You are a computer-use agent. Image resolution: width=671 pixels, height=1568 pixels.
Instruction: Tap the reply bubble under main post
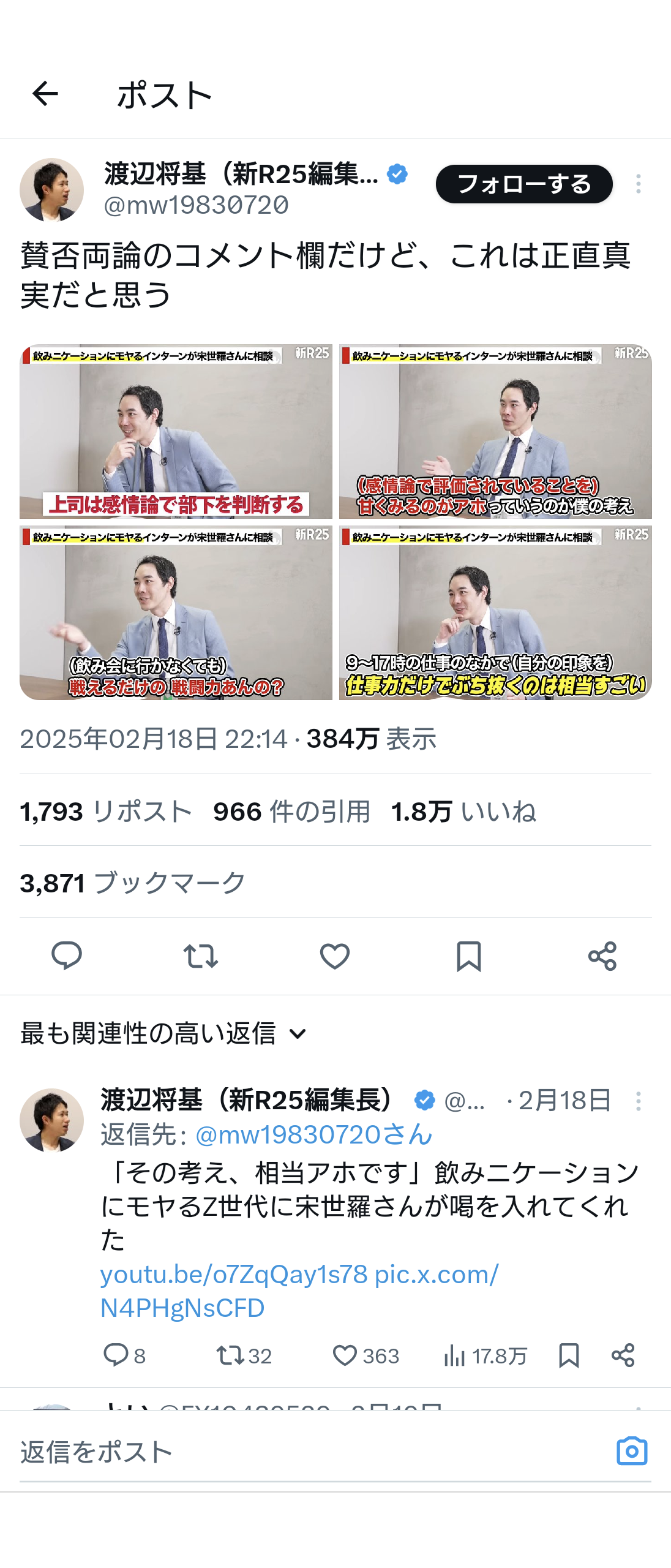click(x=67, y=956)
